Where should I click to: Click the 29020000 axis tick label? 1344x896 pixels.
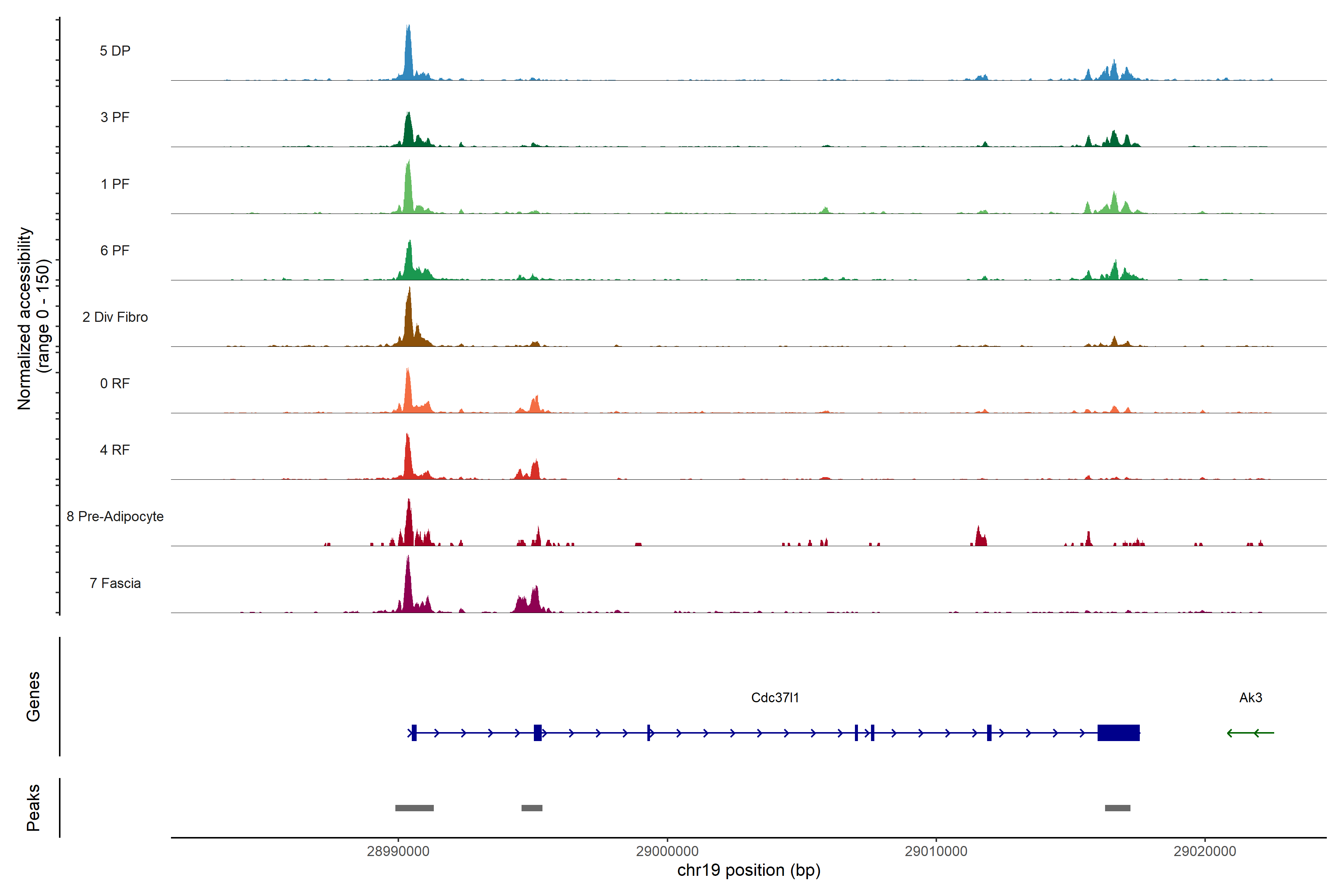pyautogui.click(x=1205, y=852)
